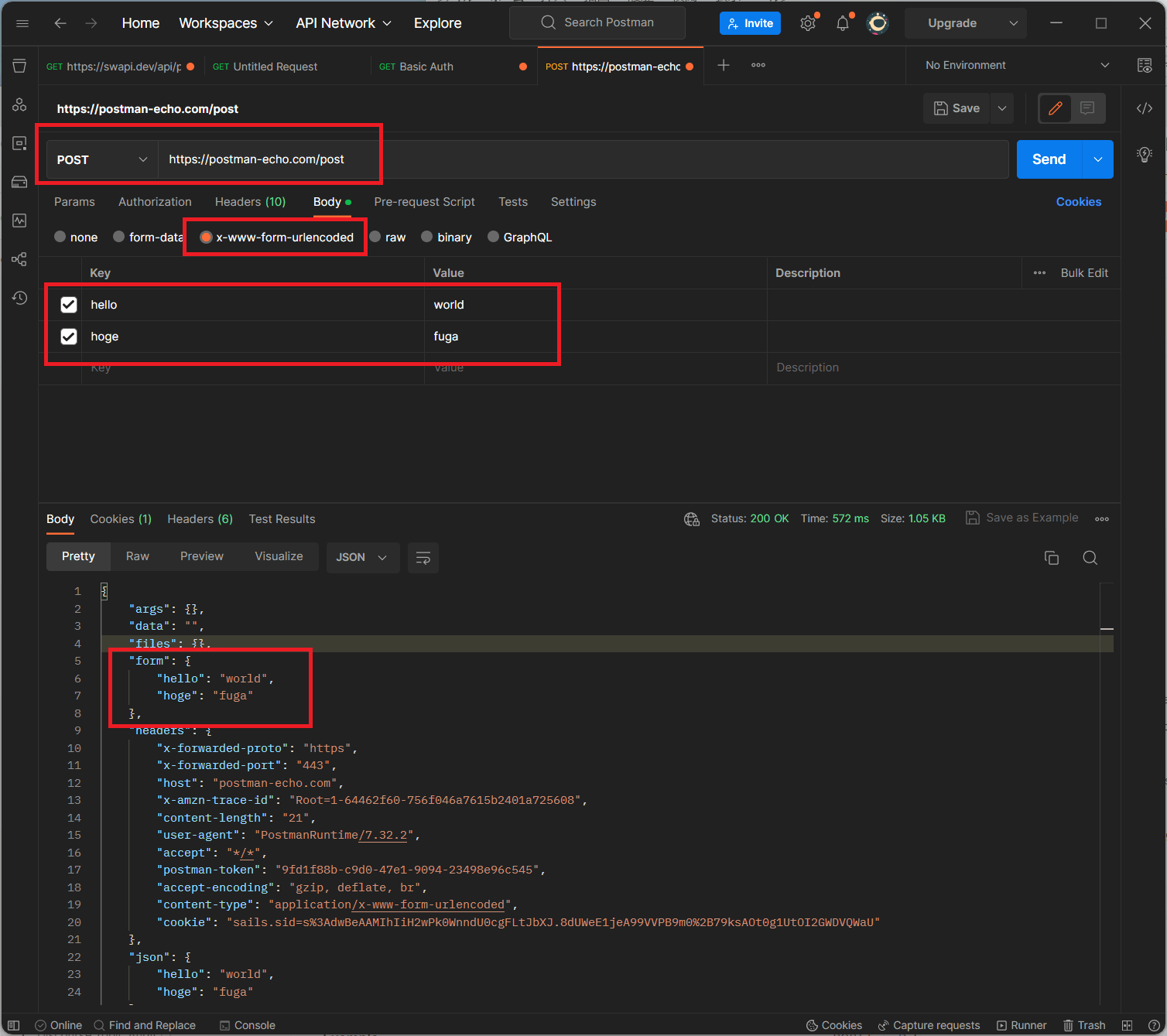Open Flows in the left sidebar
This screenshot has height=1036, width=1167.
(19, 259)
